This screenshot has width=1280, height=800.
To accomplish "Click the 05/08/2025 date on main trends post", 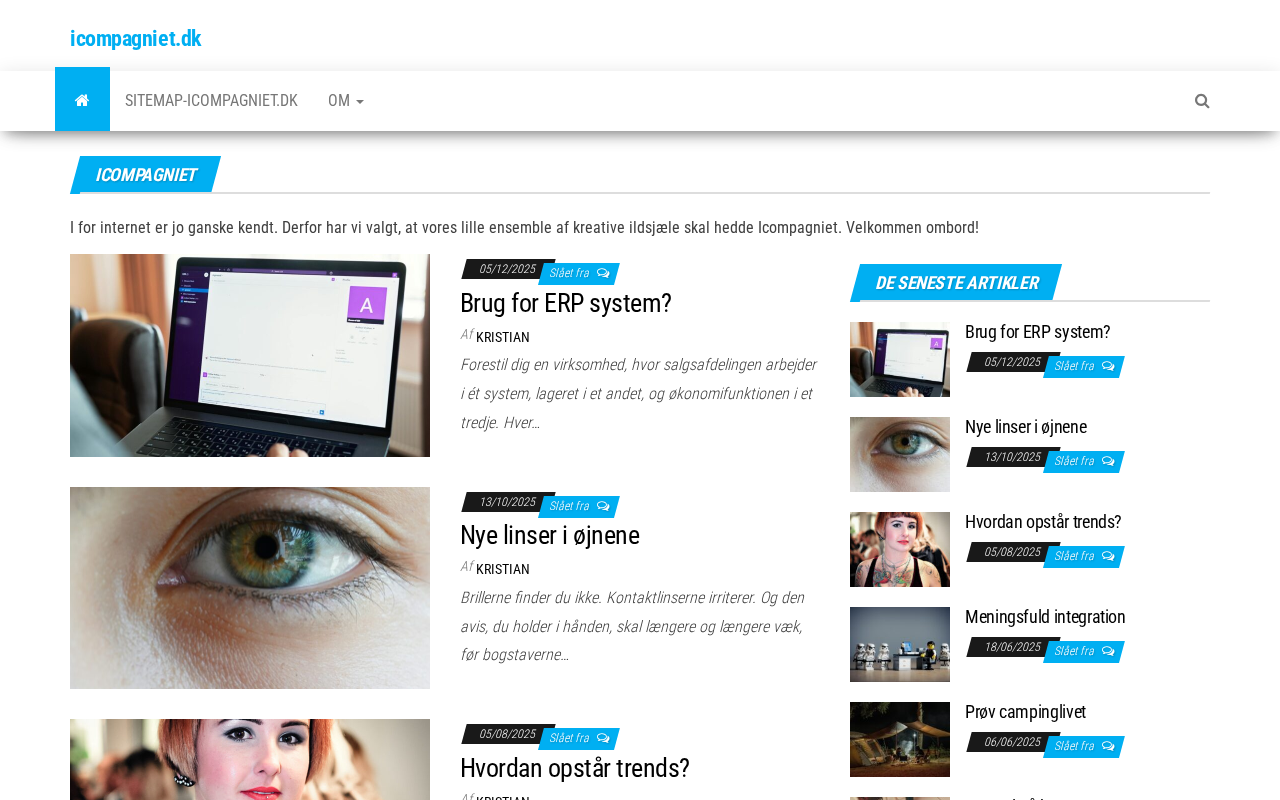I will [507, 734].
